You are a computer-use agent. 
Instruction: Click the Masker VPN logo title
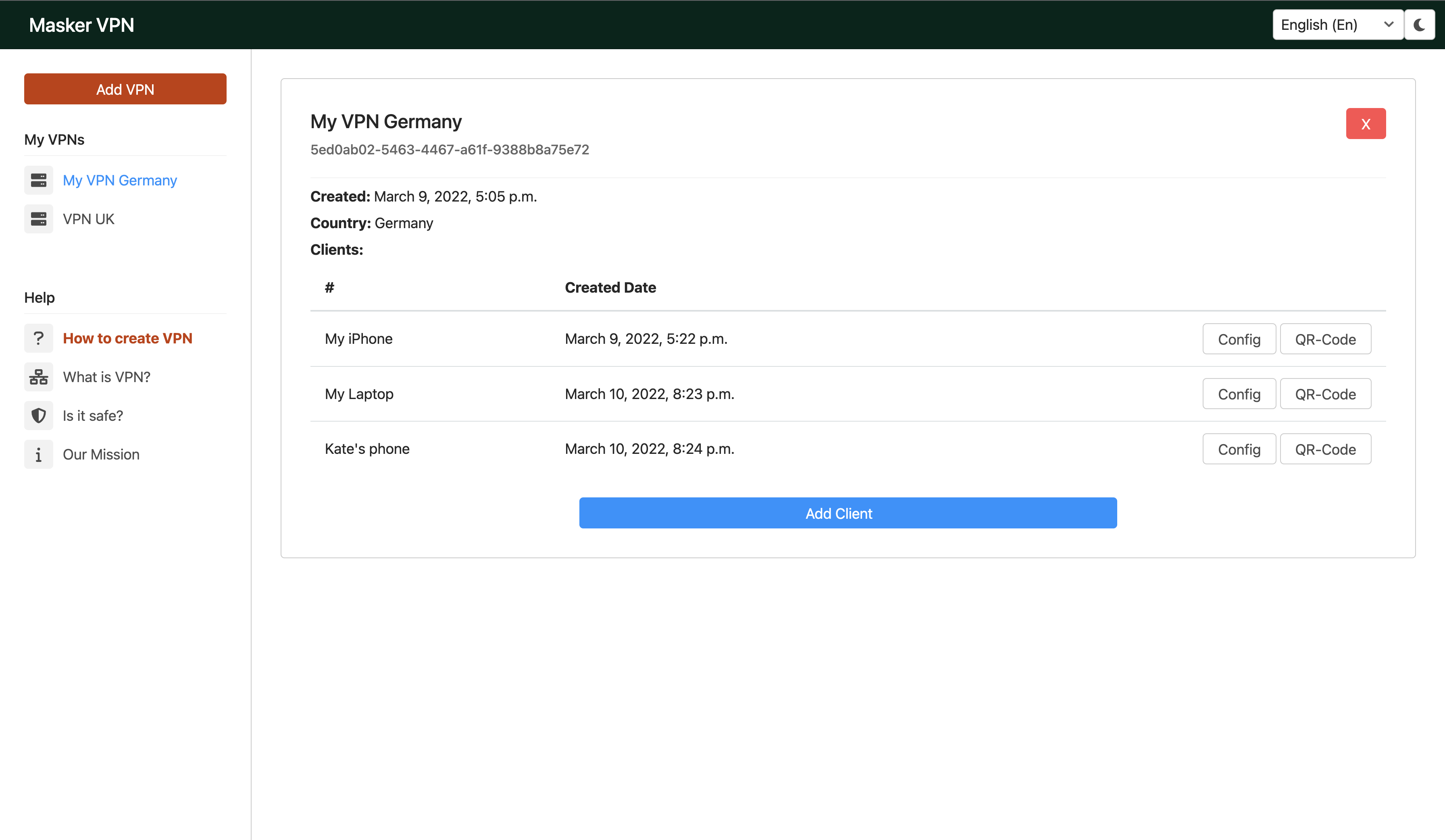tap(81, 25)
